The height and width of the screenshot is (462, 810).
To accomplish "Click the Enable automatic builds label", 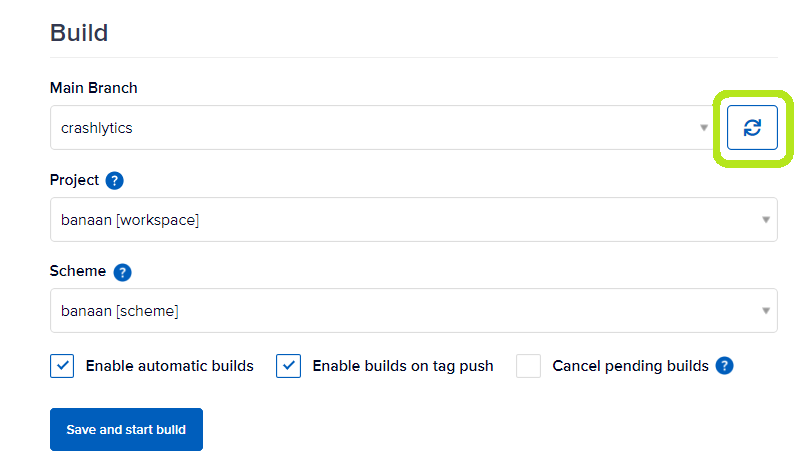I will tap(169, 366).
